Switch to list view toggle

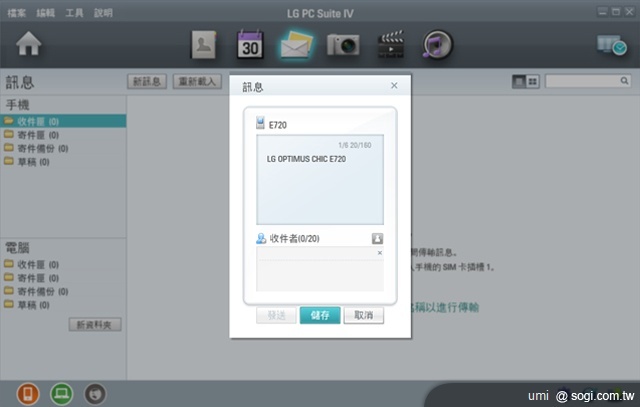pos(519,81)
